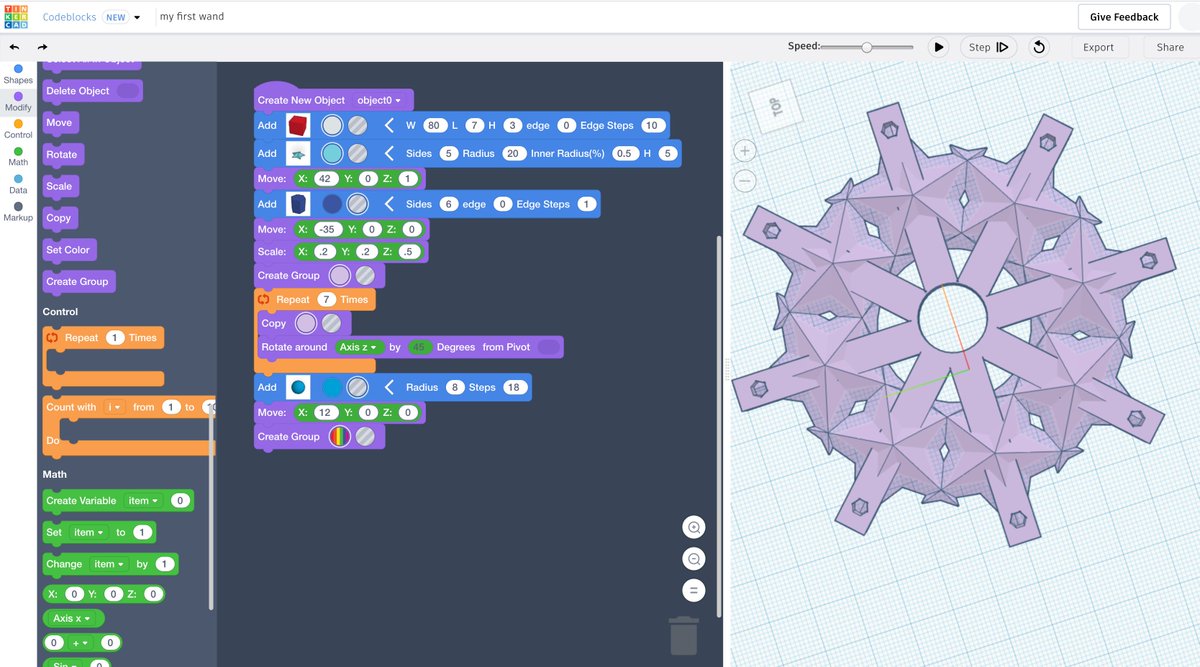The height and width of the screenshot is (667, 1200).
Task: Click the Give Feedback button
Action: point(1123,16)
